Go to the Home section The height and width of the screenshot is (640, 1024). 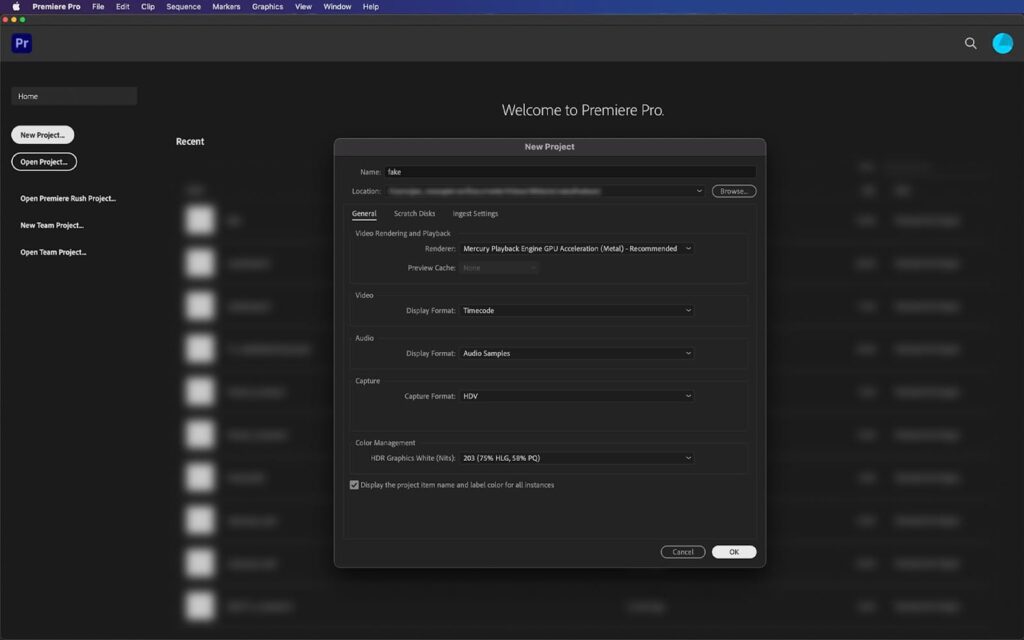pos(74,96)
